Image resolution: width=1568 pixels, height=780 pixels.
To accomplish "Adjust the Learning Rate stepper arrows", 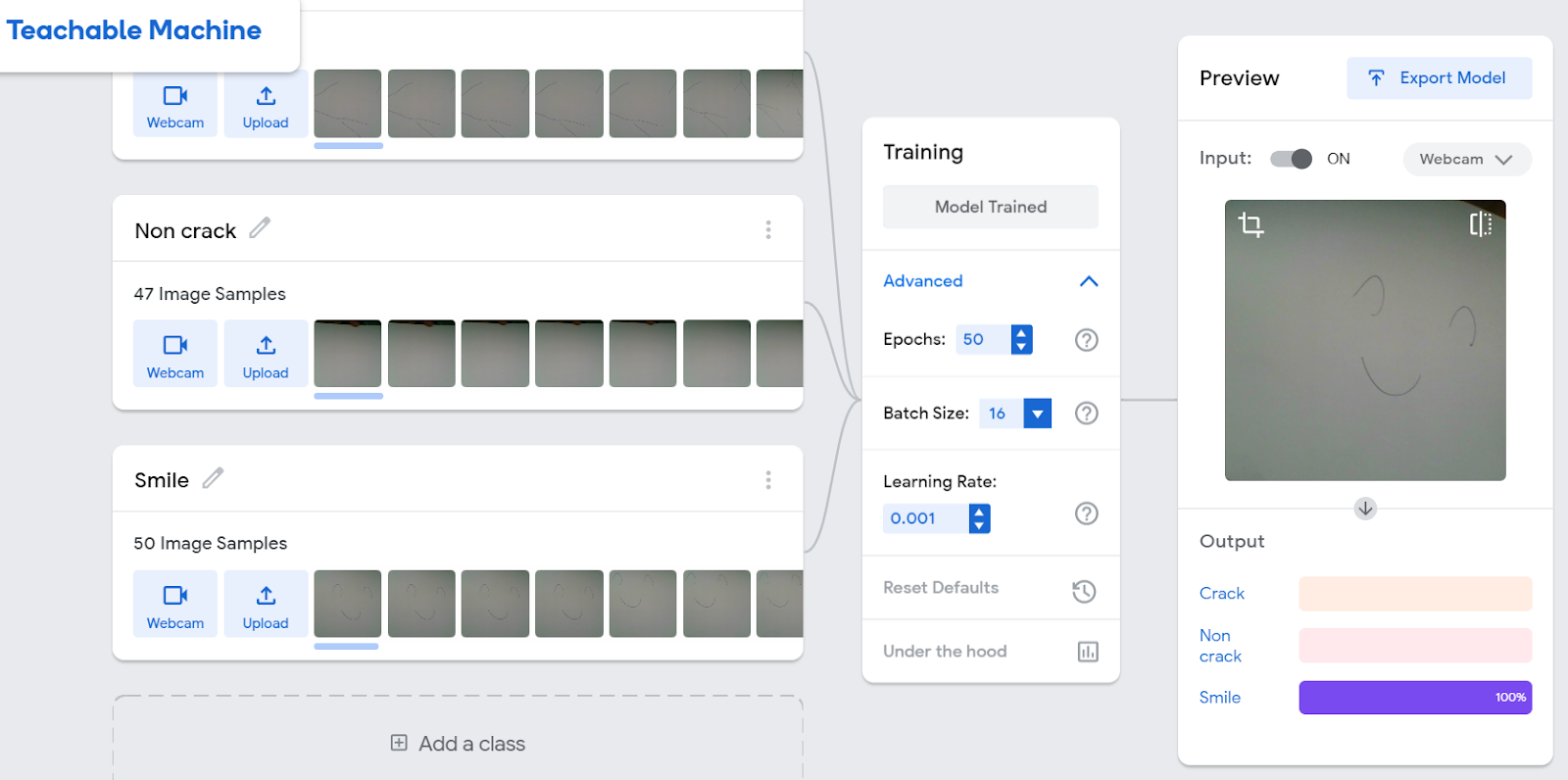I will click(x=980, y=518).
